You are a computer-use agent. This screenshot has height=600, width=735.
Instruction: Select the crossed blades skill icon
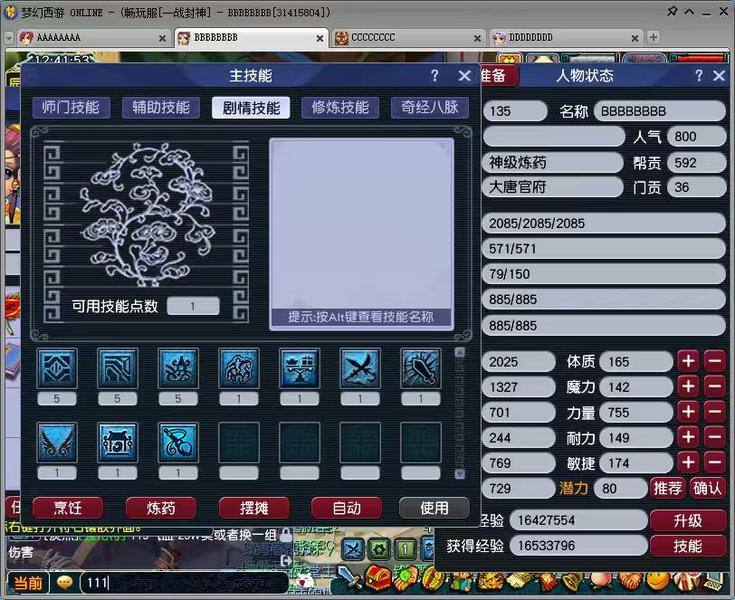coord(360,368)
